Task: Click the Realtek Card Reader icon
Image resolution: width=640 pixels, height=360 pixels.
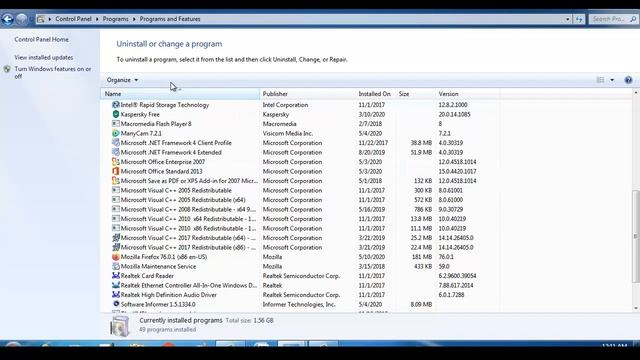Action: pos(116,276)
